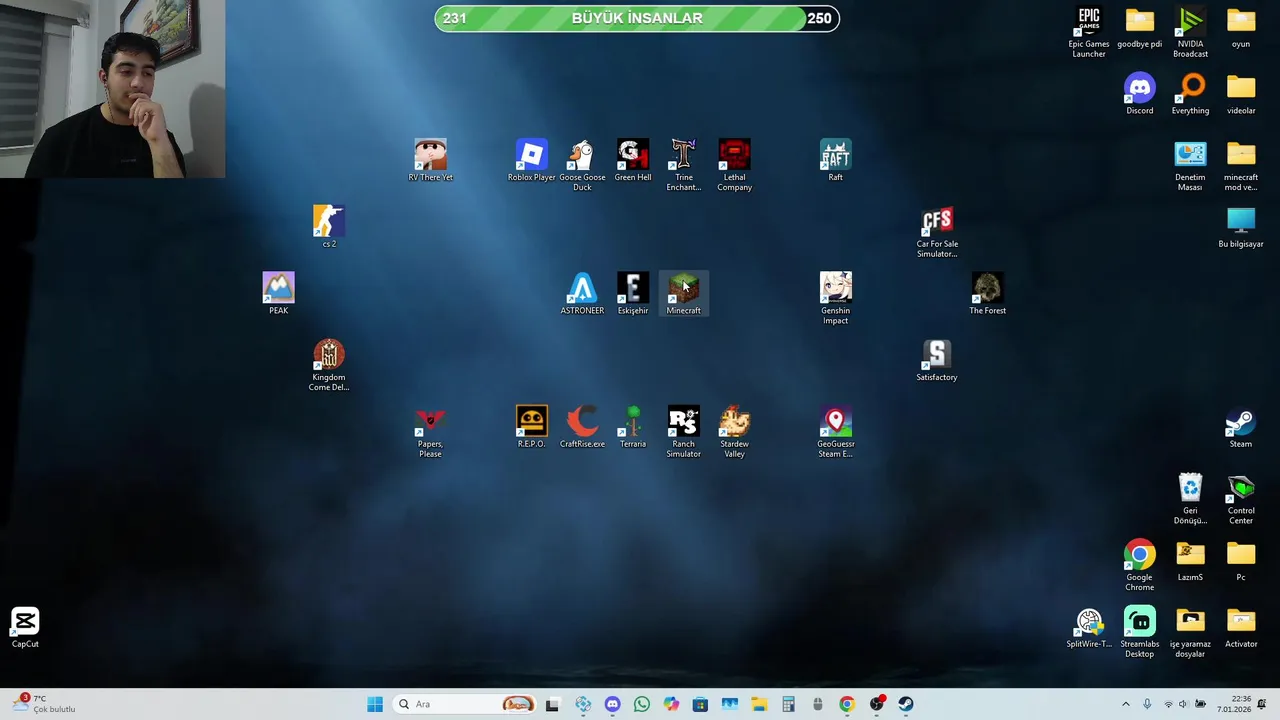Show hidden system tray icons
This screenshot has width=1280, height=720.
(1126, 704)
